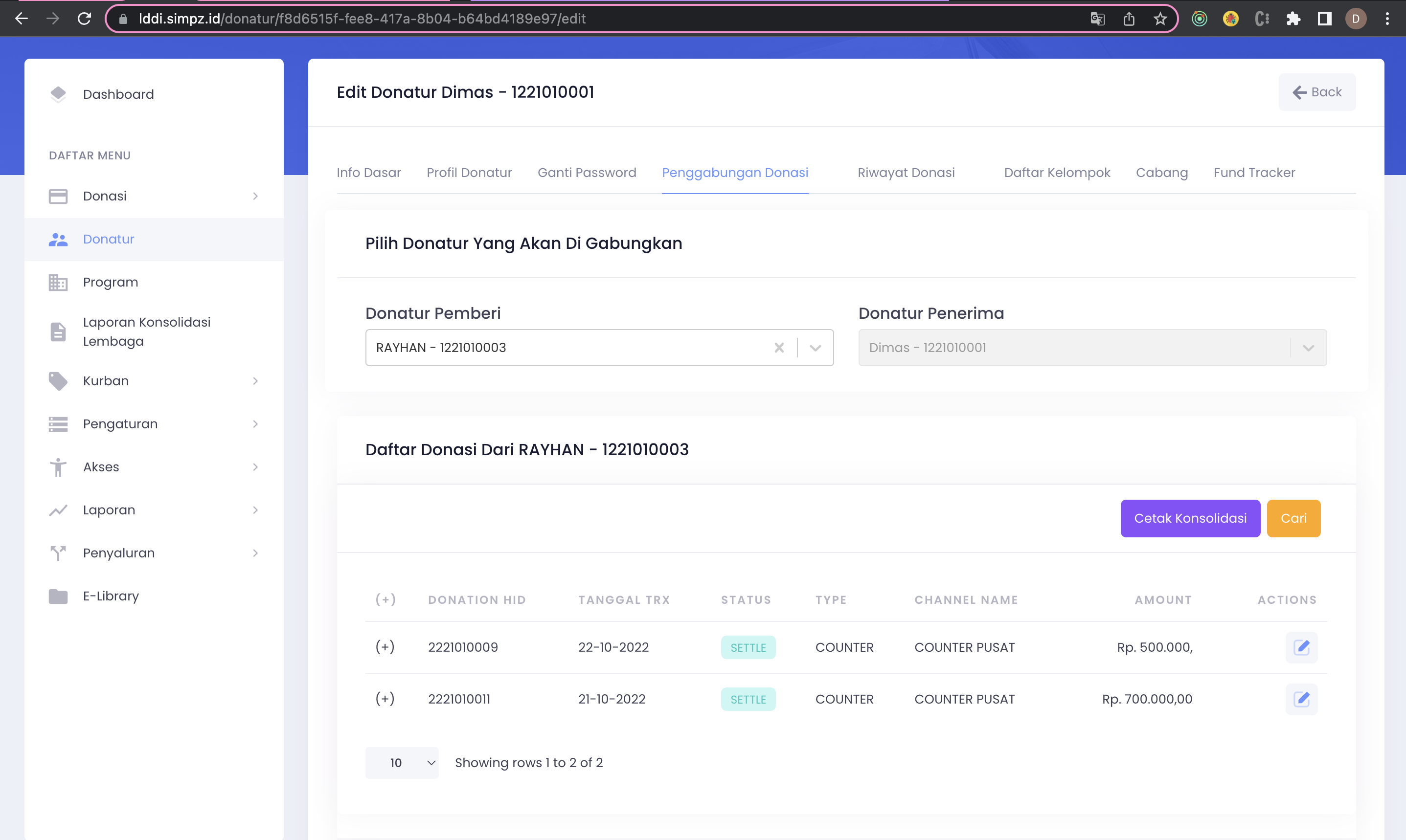Click the Dashboard sidebar icon

(58, 94)
